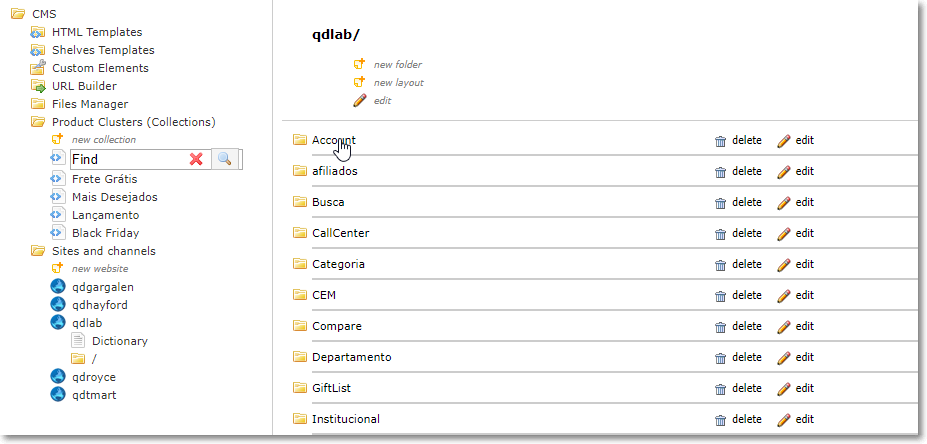Image resolution: width=927 pixels, height=444 pixels.
Task: Open the Dictionary under qdlab
Action: [x=119, y=341]
